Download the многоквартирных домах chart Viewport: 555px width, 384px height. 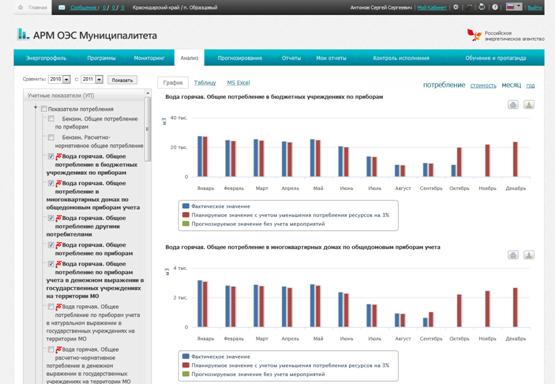click(529, 254)
